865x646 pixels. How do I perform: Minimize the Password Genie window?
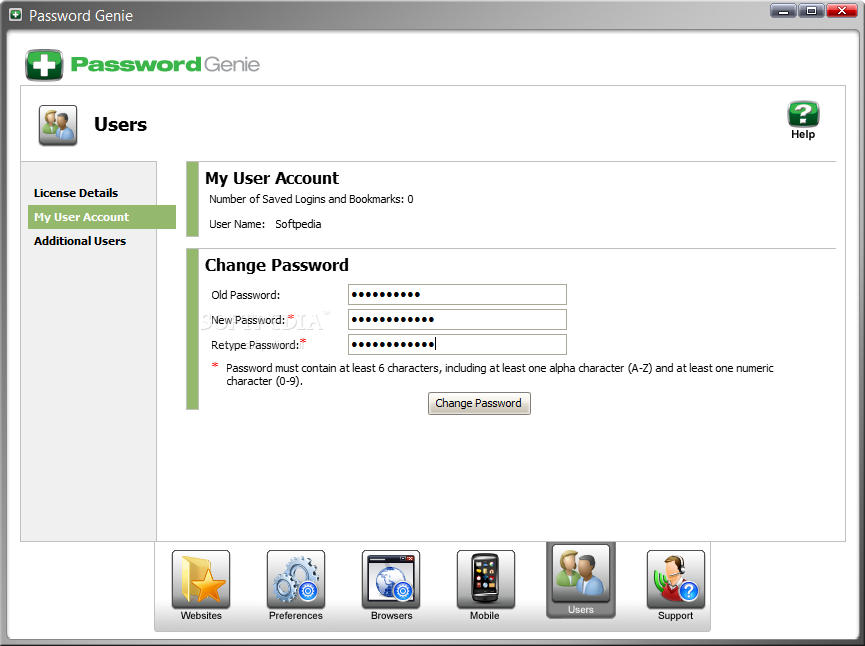783,10
